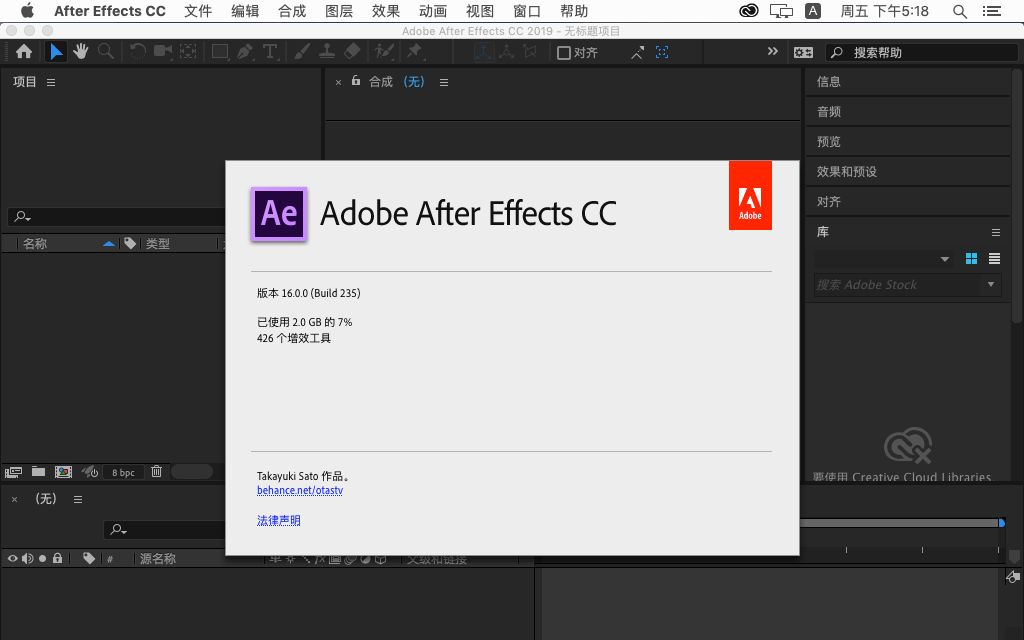1024x640 pixels.
Task: Open the timeline (无) panel menu
Action: [x=78, y=500]
